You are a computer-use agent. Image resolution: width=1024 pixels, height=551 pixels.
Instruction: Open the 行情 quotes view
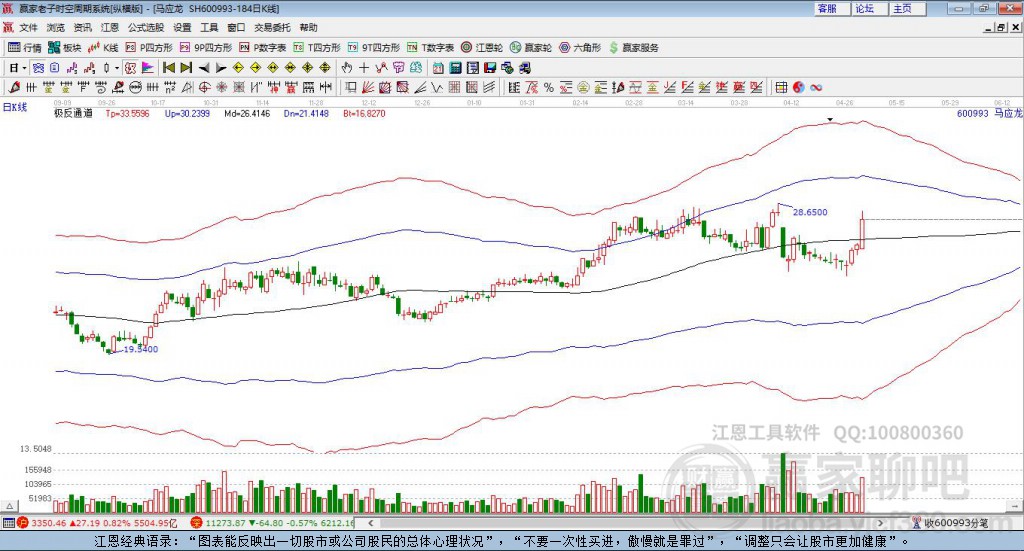pos(25,48)
